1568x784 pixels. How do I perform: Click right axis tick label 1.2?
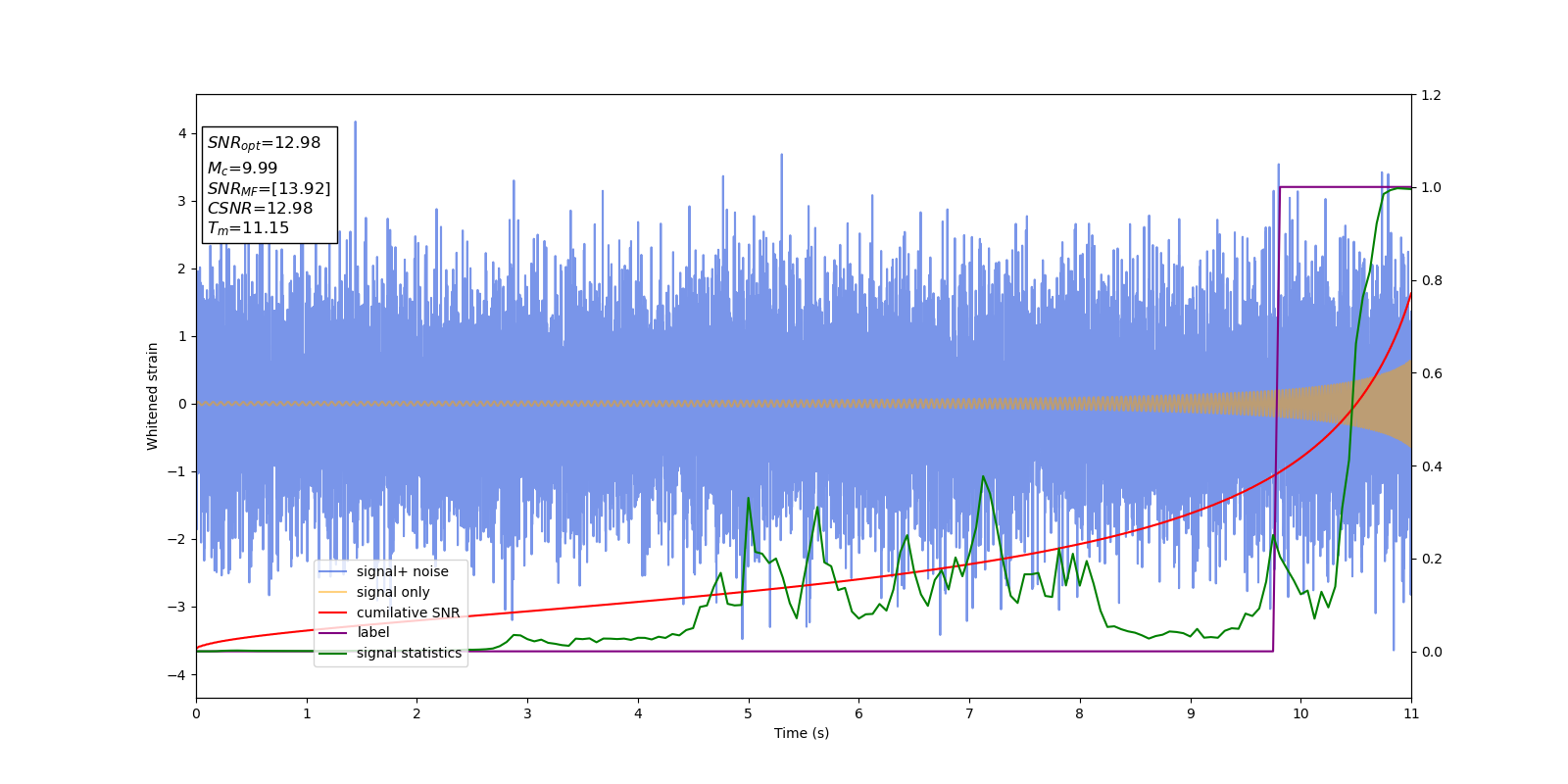coord(1431,95)
